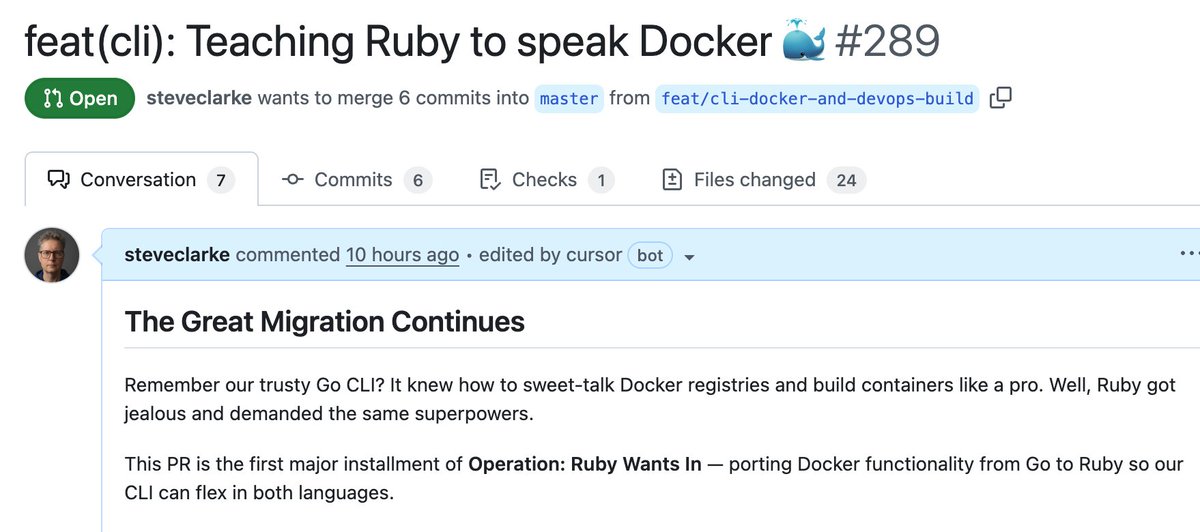Open the comment options ellipsis menu

coord(1189,254)
